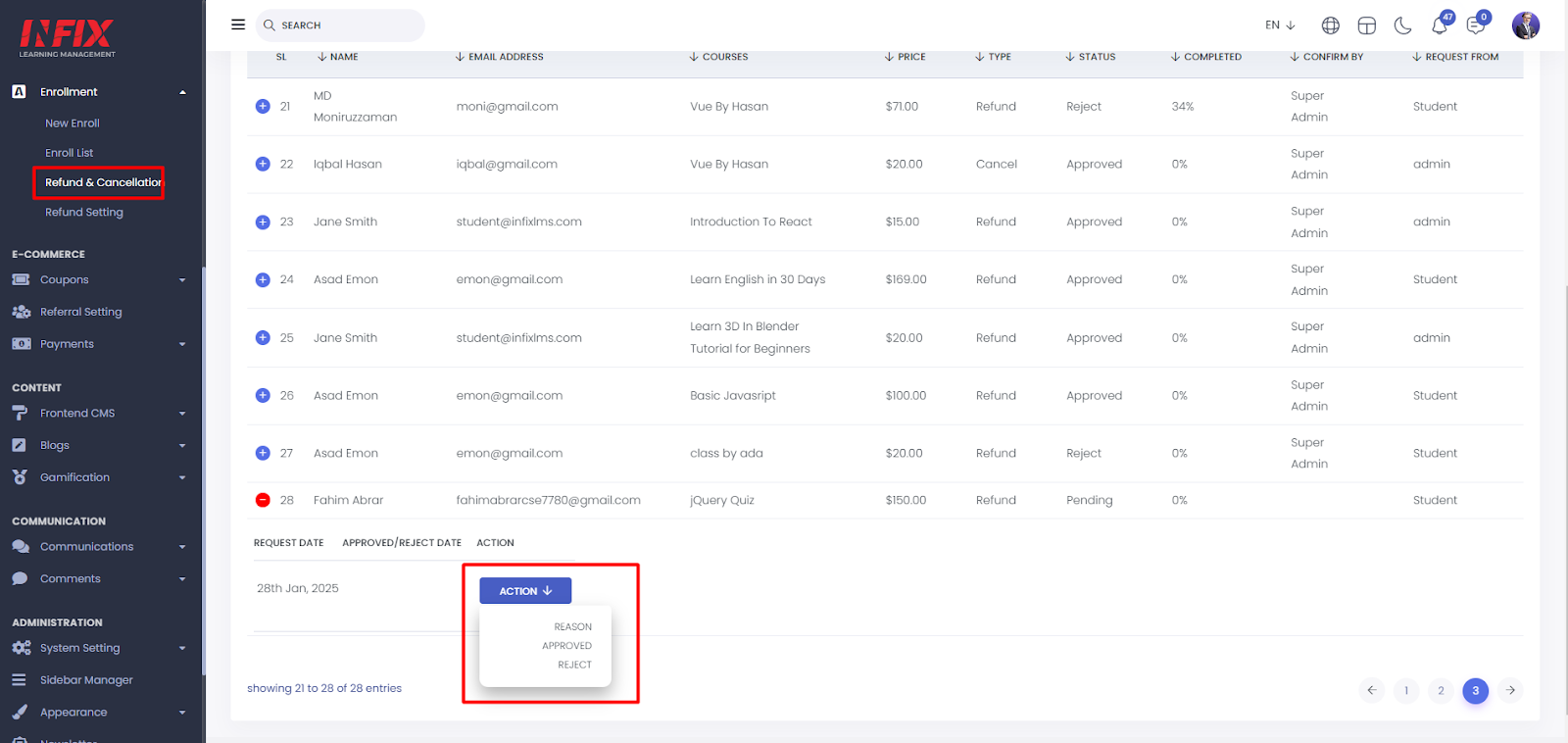This screenshot has height=743, width=1568.
Task: Sort table by Status column
Action: [1091, 57]
